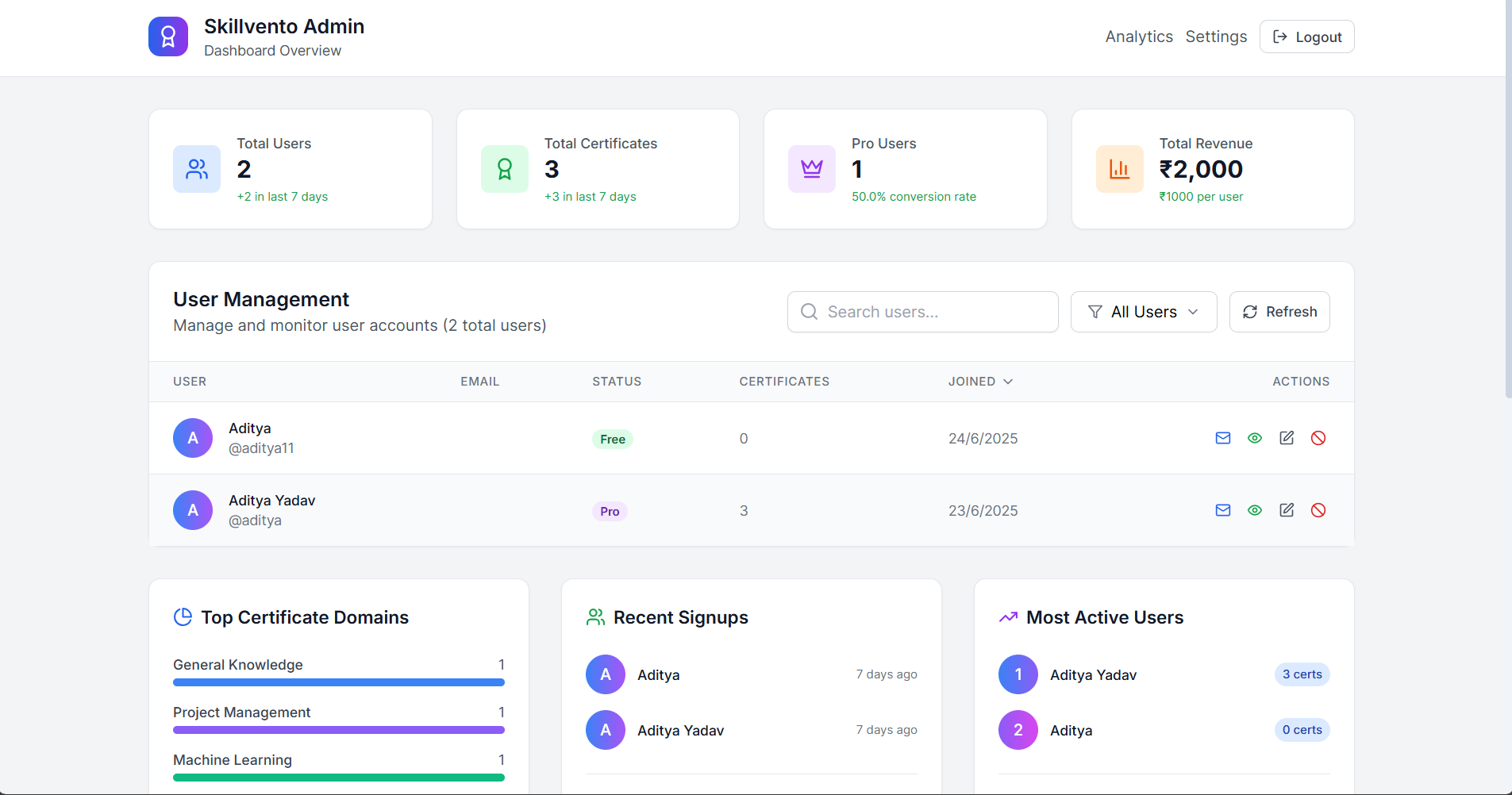This screenshot has height=795, width=1512.
Task: Click the Total Revenue bar chart icon
Action: (1120, 169)
